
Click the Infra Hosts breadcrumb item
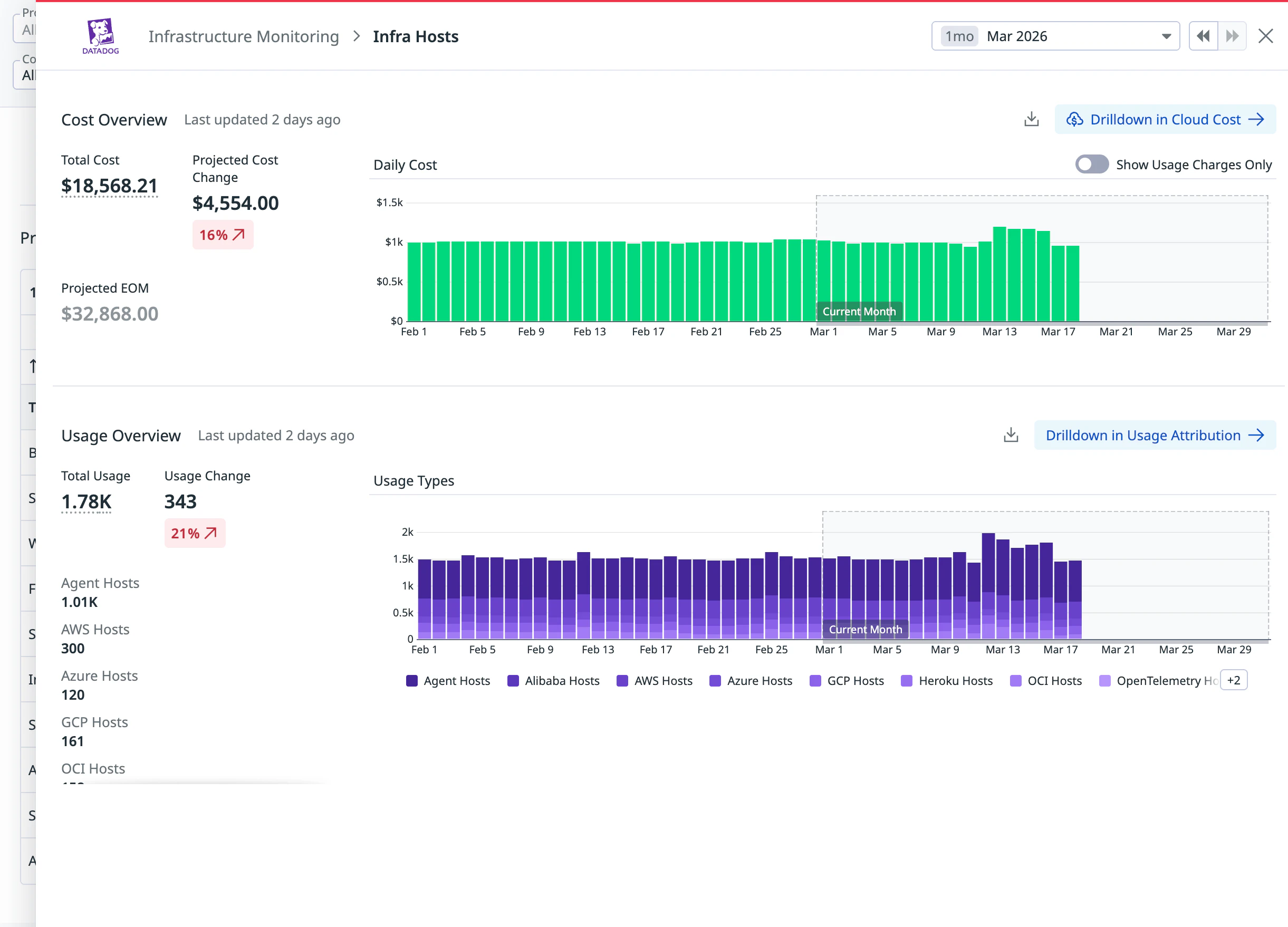point(416,36)
